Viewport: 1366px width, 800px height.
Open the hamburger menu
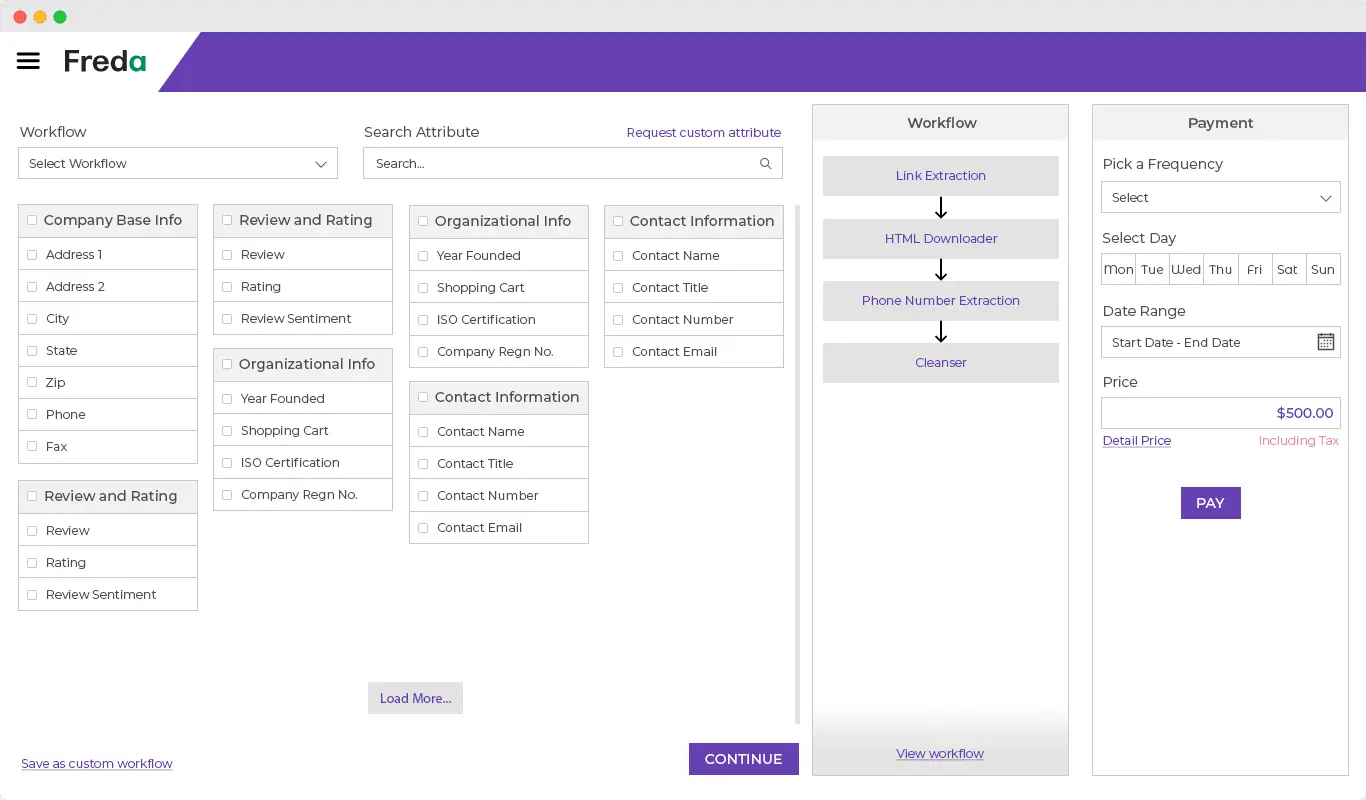(x=28, y=61)
